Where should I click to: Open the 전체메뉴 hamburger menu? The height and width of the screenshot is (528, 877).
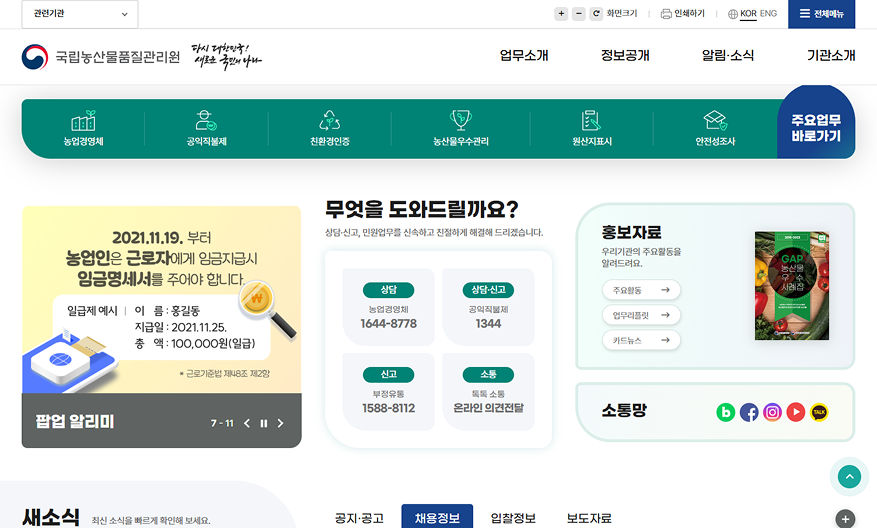coord(822,14)
